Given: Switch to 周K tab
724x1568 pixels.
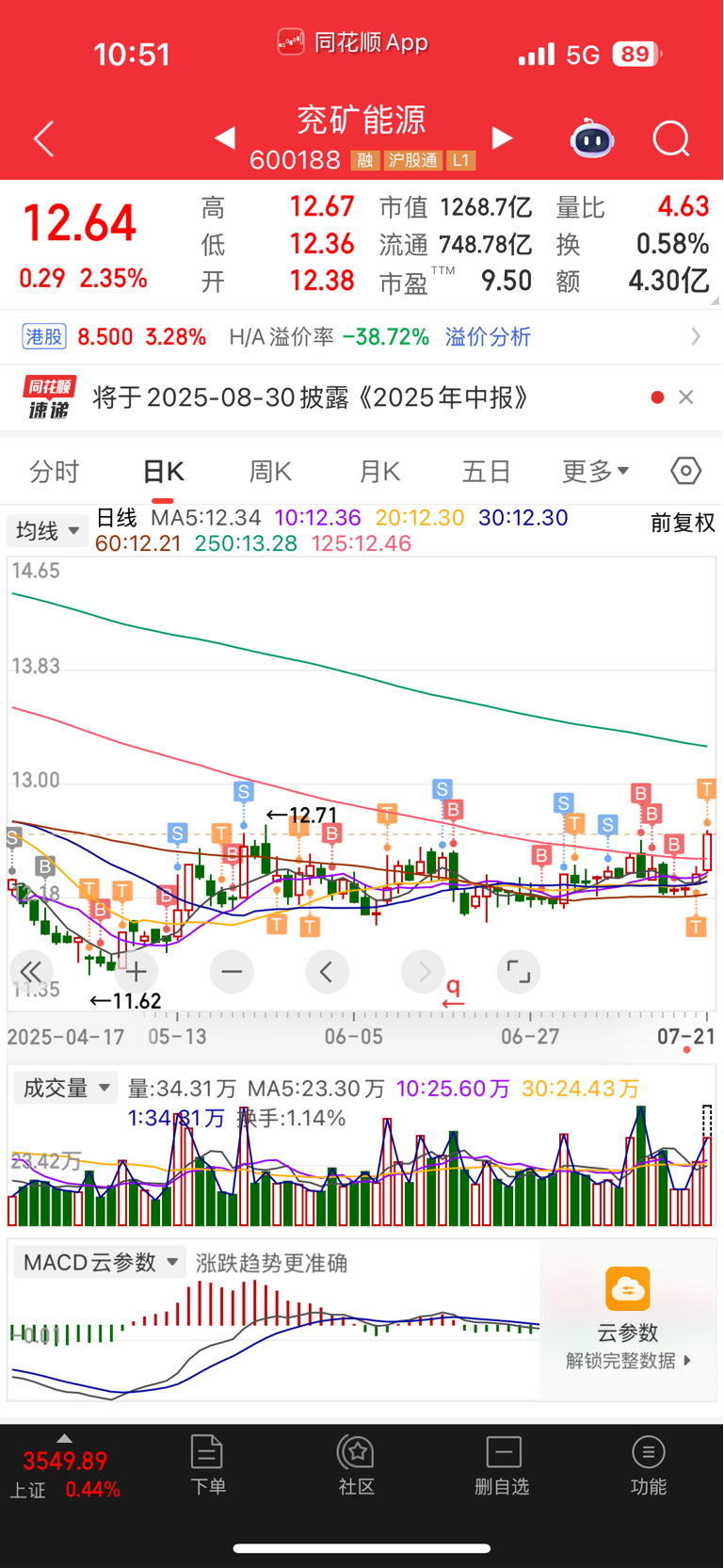Looking at the screenshot, I should 271,471.
